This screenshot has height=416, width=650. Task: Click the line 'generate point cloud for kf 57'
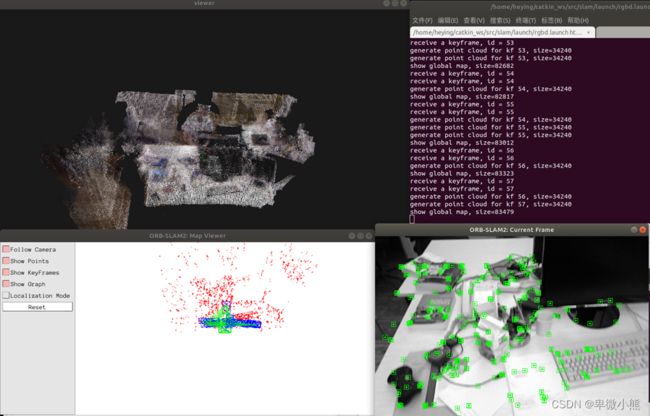pos(491,204)
